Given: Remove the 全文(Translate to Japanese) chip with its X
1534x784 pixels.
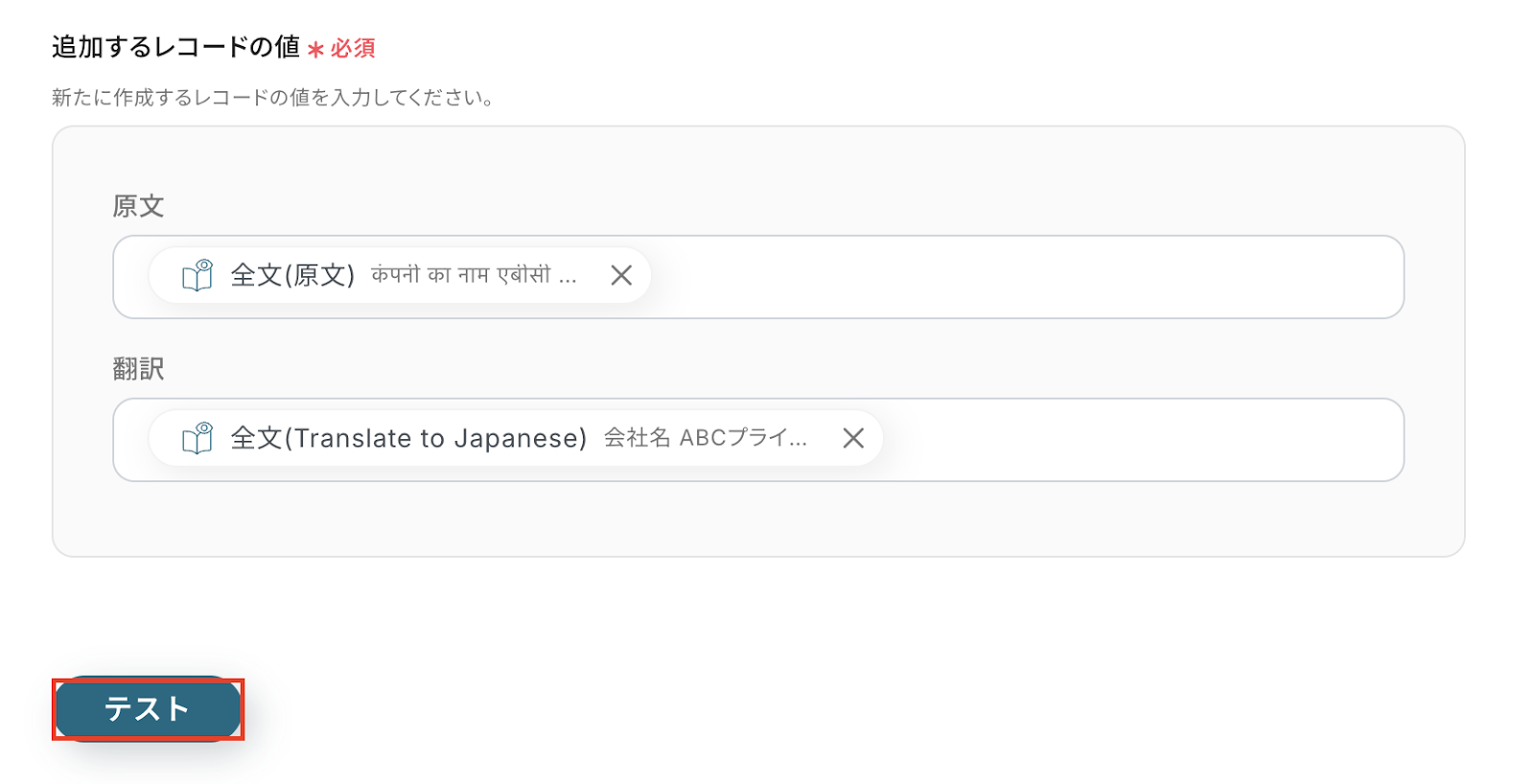Looking at the screenshot, I should point(853,439).
